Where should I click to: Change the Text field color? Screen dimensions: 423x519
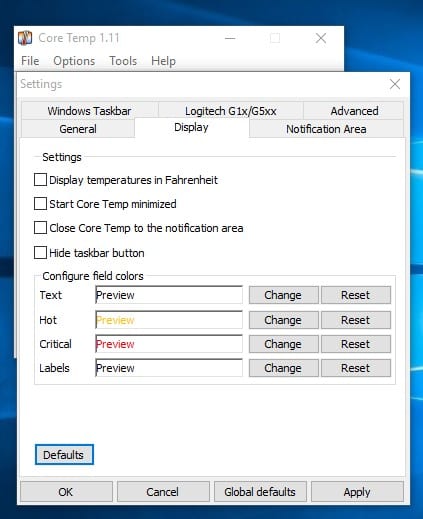[x=283, y=295]
